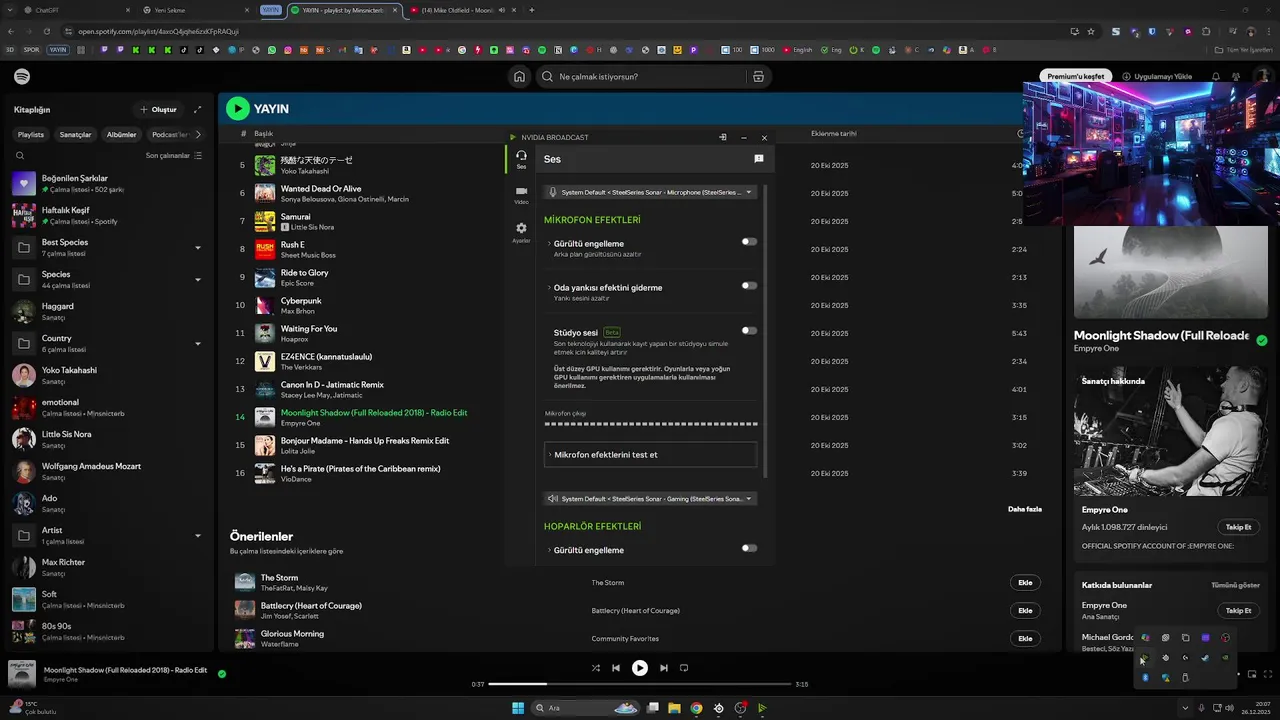Click the search icon in Kitaplığın sidebar

point(19,155)
